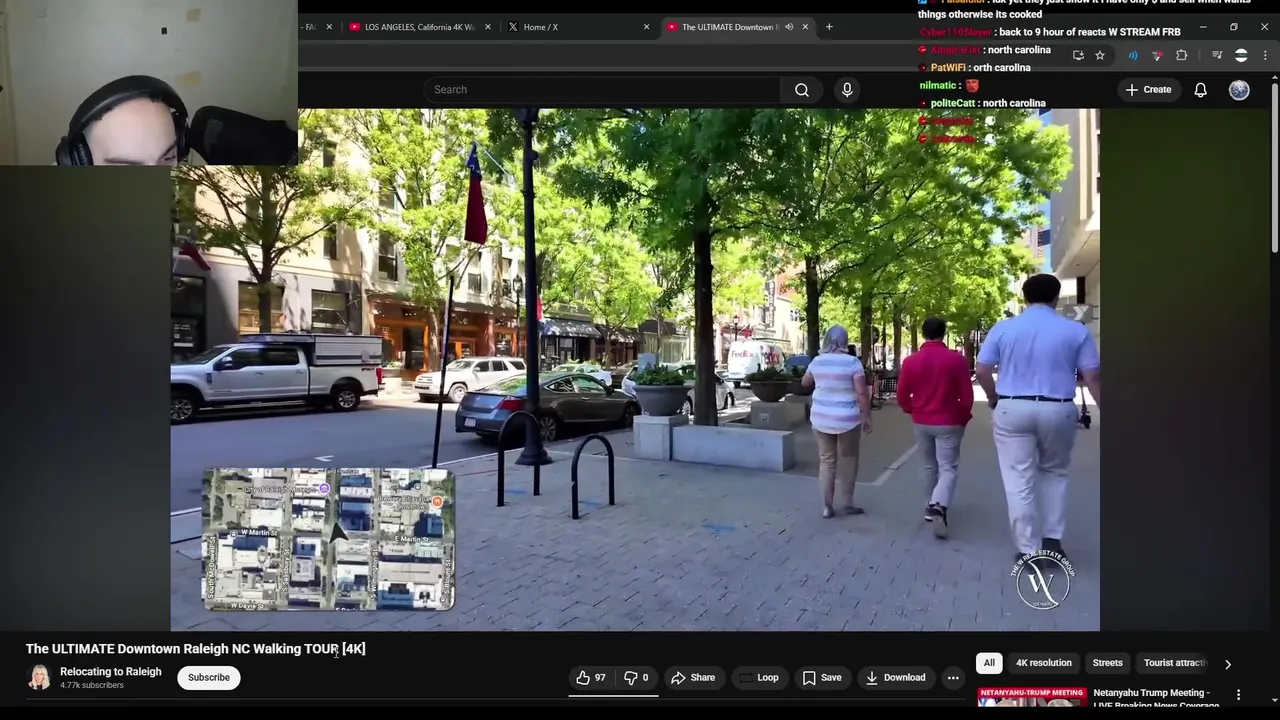Close the ULTIMATE Downtown Raleigh tab
This screenshot has height=720, width=1280.
pyautogui.click(x=805, y=27)
